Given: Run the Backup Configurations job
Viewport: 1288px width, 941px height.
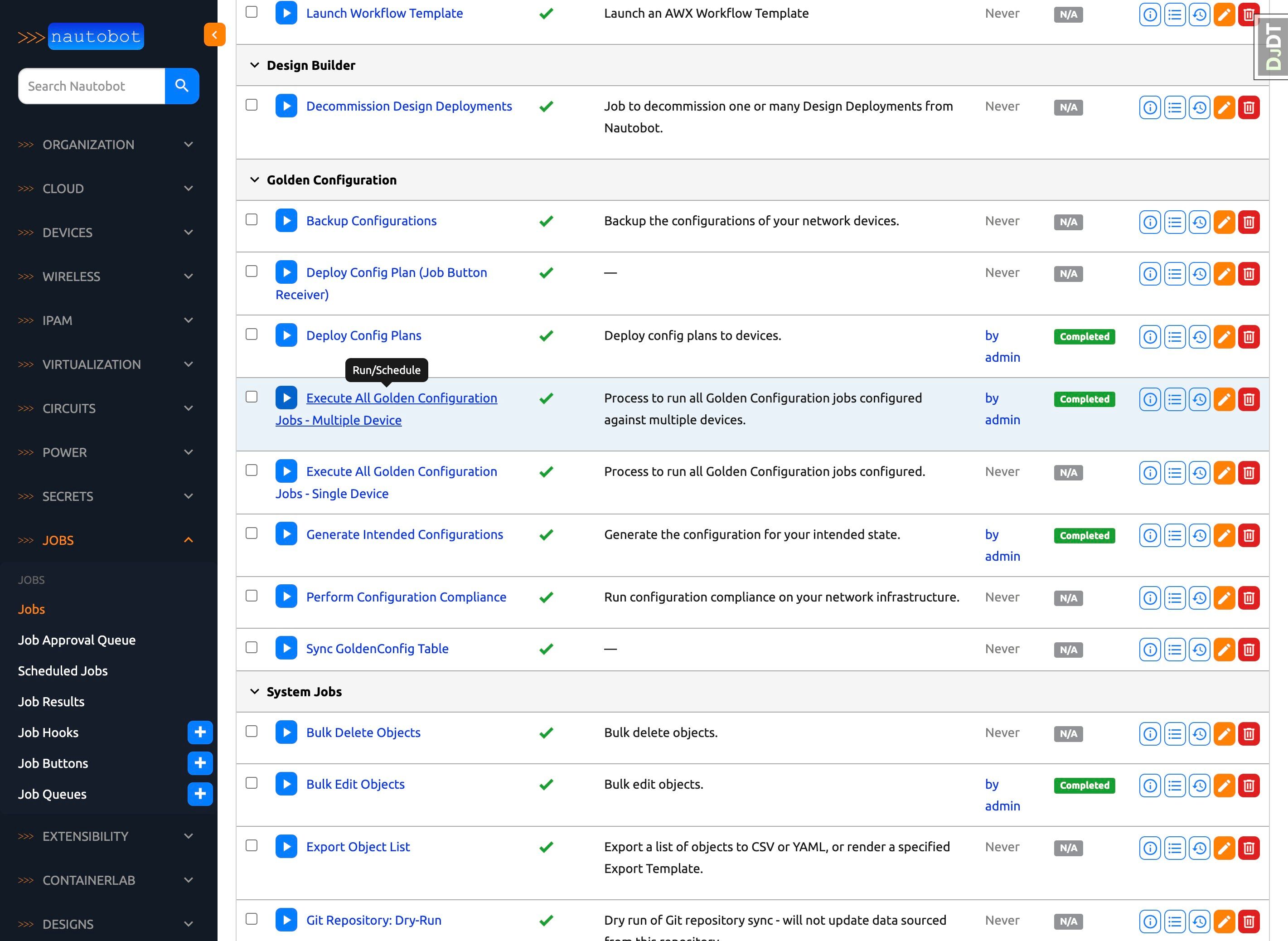Looking at the screenshot, I should point(286,221).
